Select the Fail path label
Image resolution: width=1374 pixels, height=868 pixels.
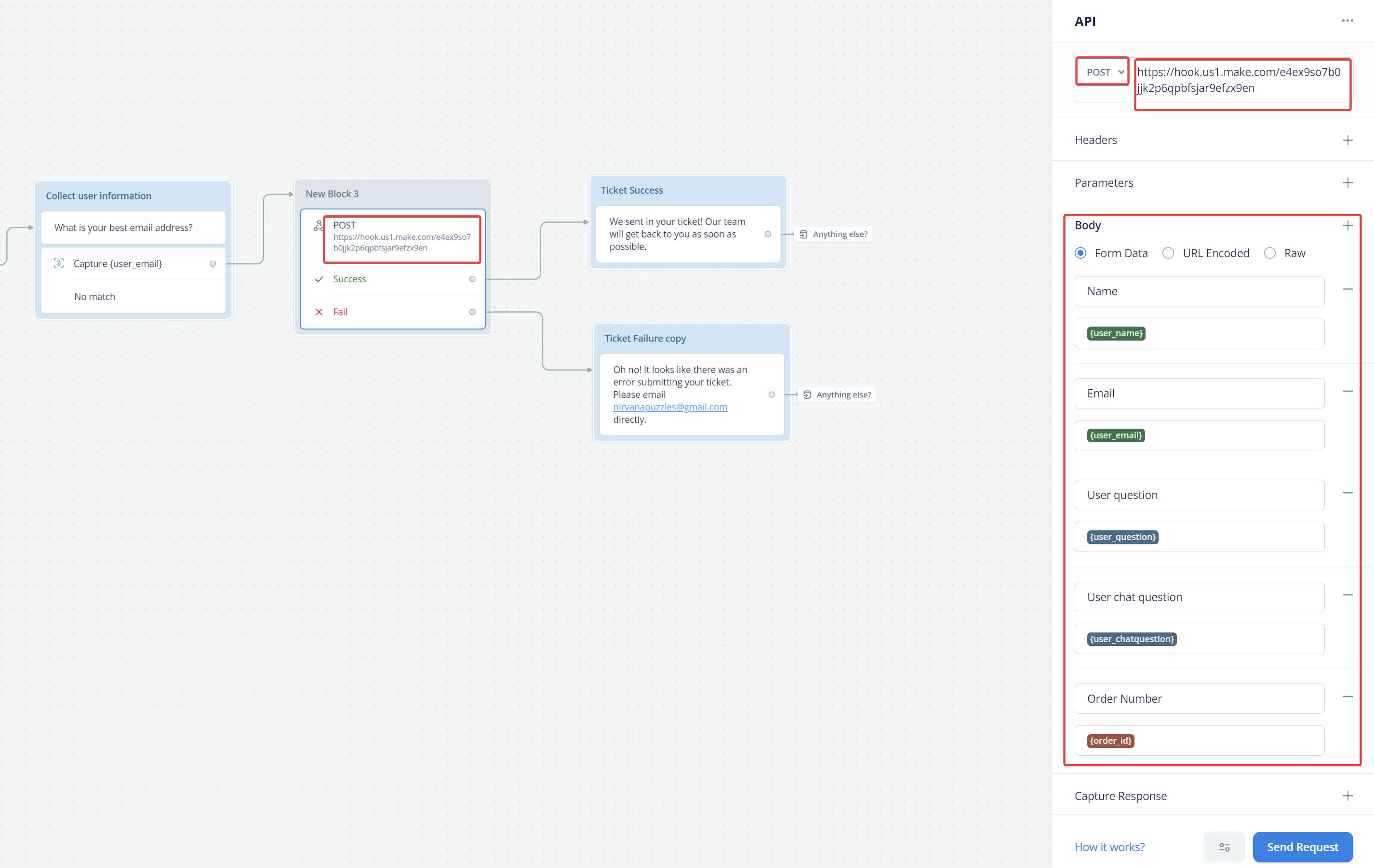click(x=340, y=312)
